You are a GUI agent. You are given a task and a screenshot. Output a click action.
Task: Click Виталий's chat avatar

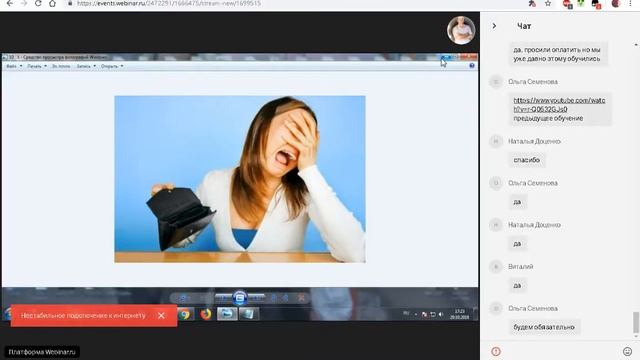pyautogui.click(x=496, y=267)
